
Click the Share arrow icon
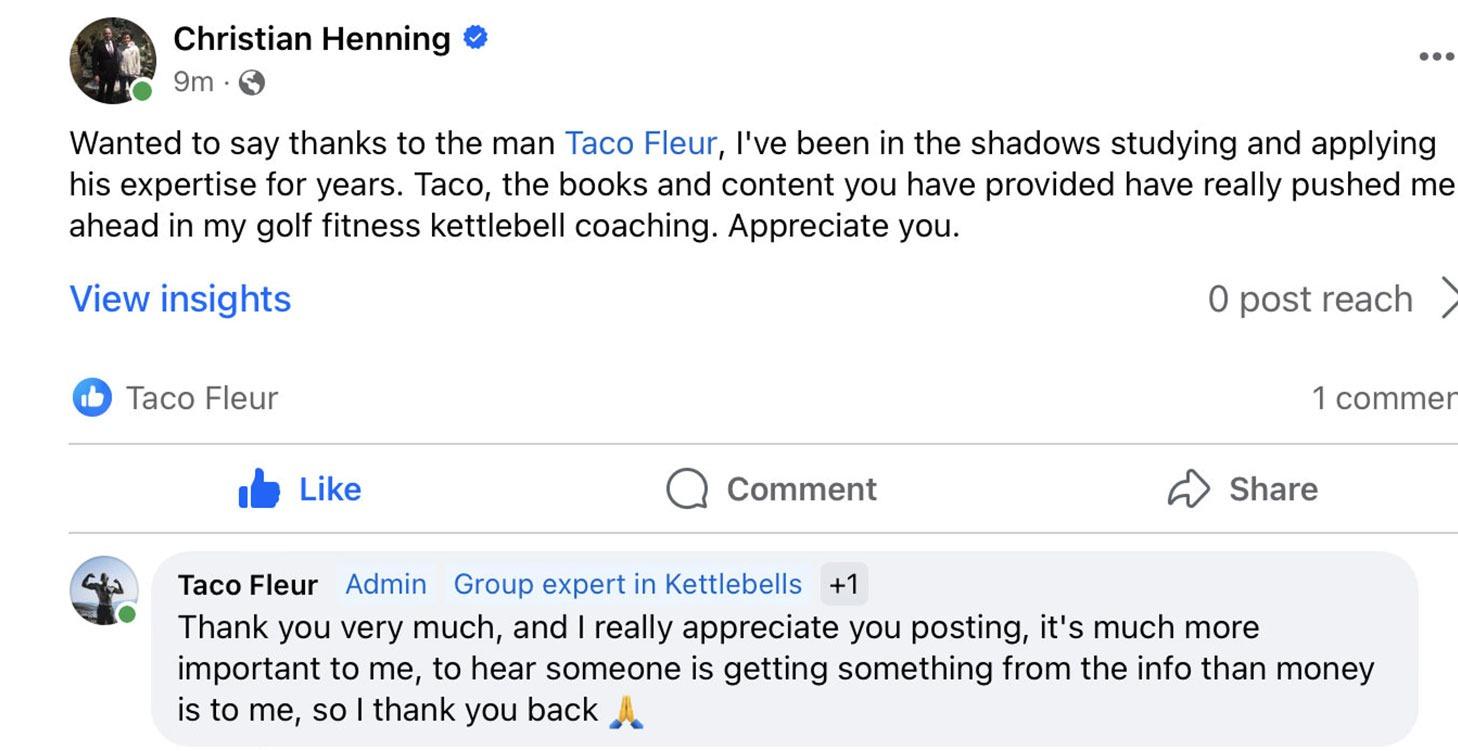[1189, 489]
